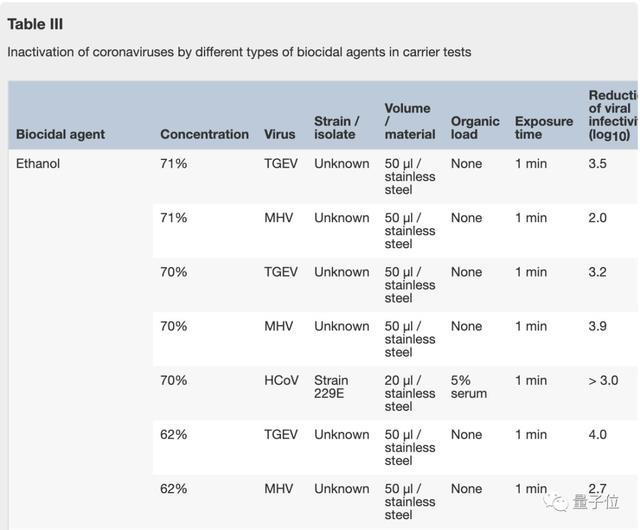Select the 4.0 reduction value
Screen dimensions: 640x530
(598, 434)
